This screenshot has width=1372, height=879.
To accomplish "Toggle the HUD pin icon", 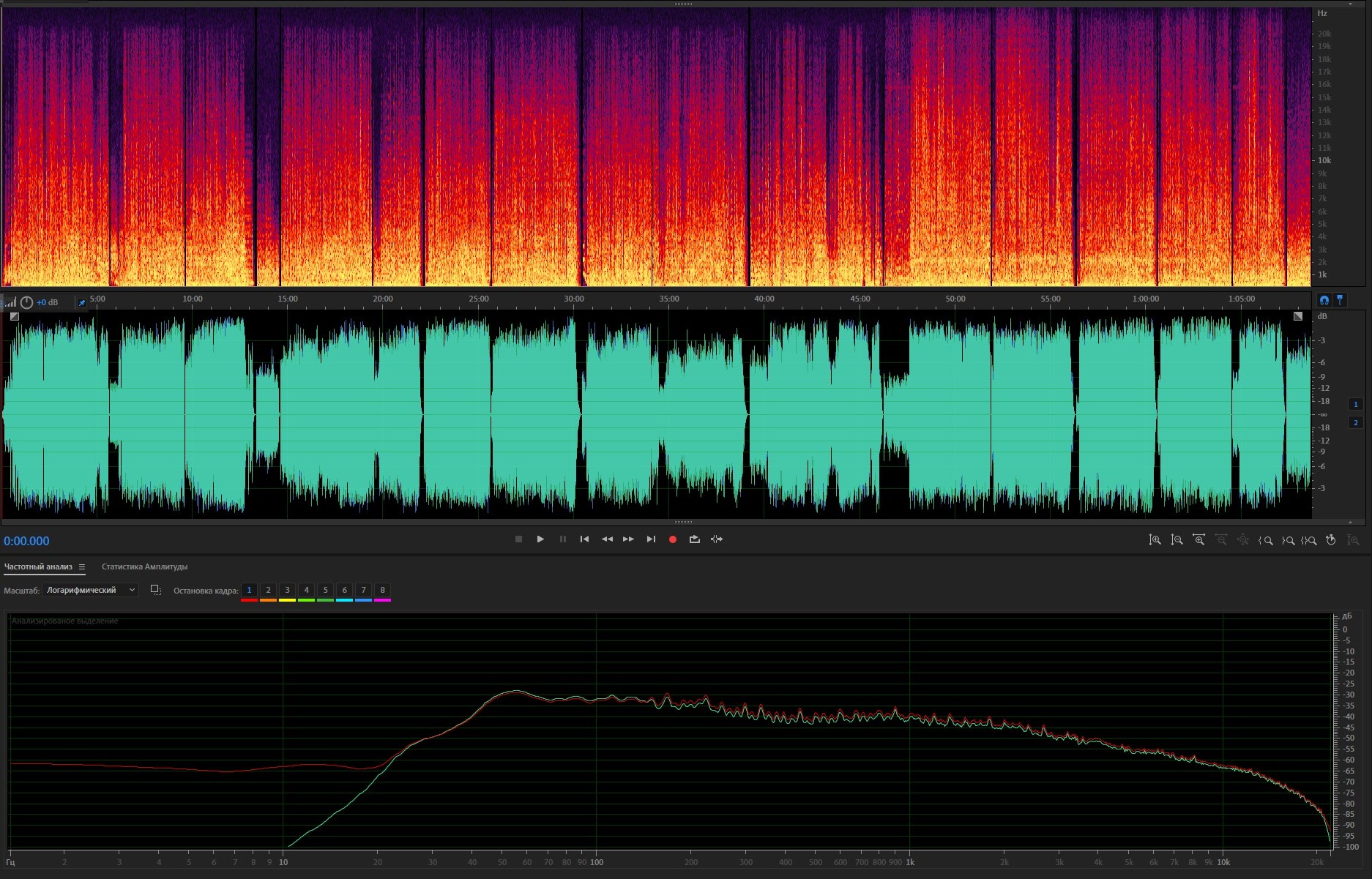I will coord(82,302).
